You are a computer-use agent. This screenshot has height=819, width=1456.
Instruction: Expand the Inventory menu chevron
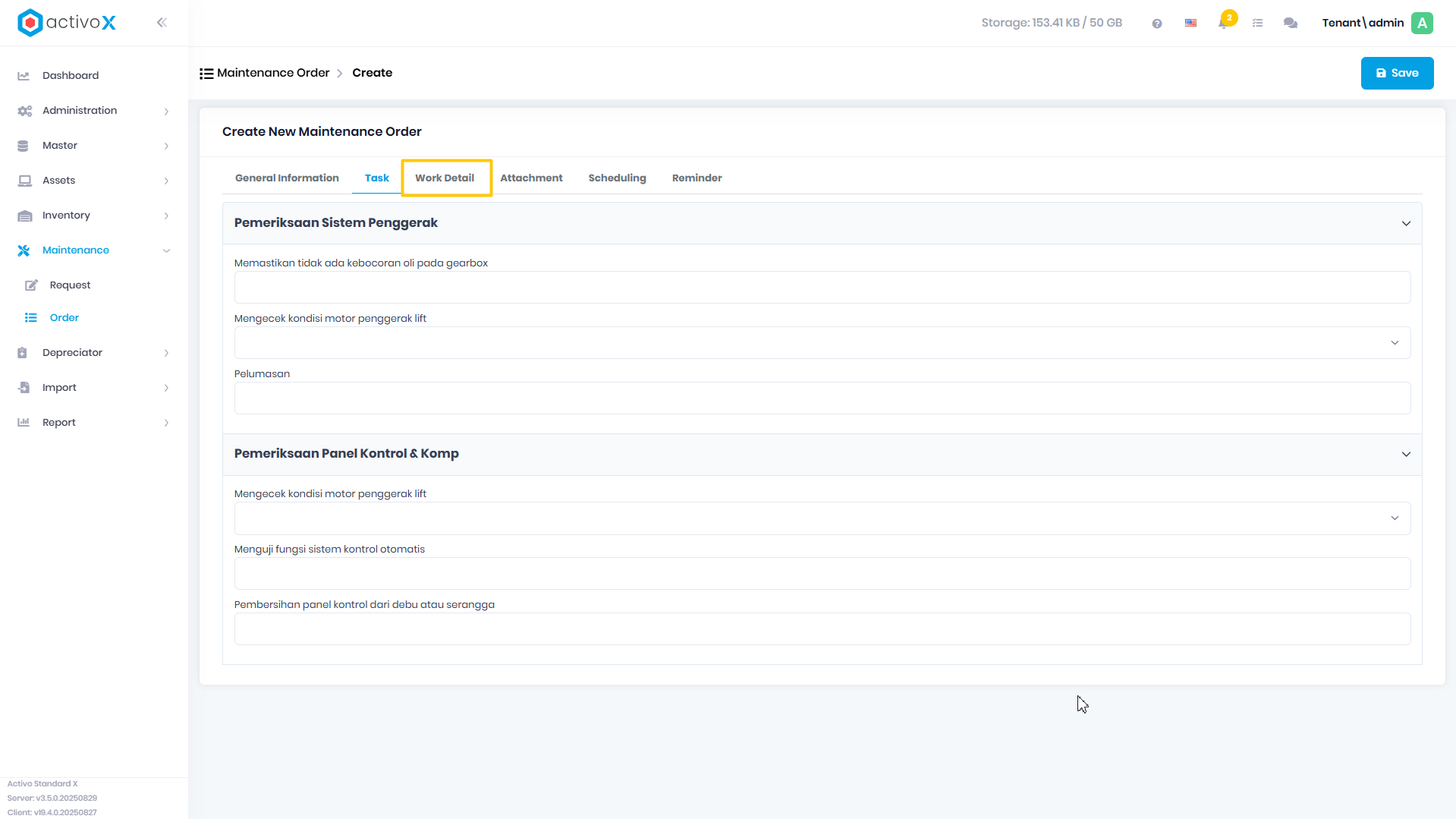166,216
